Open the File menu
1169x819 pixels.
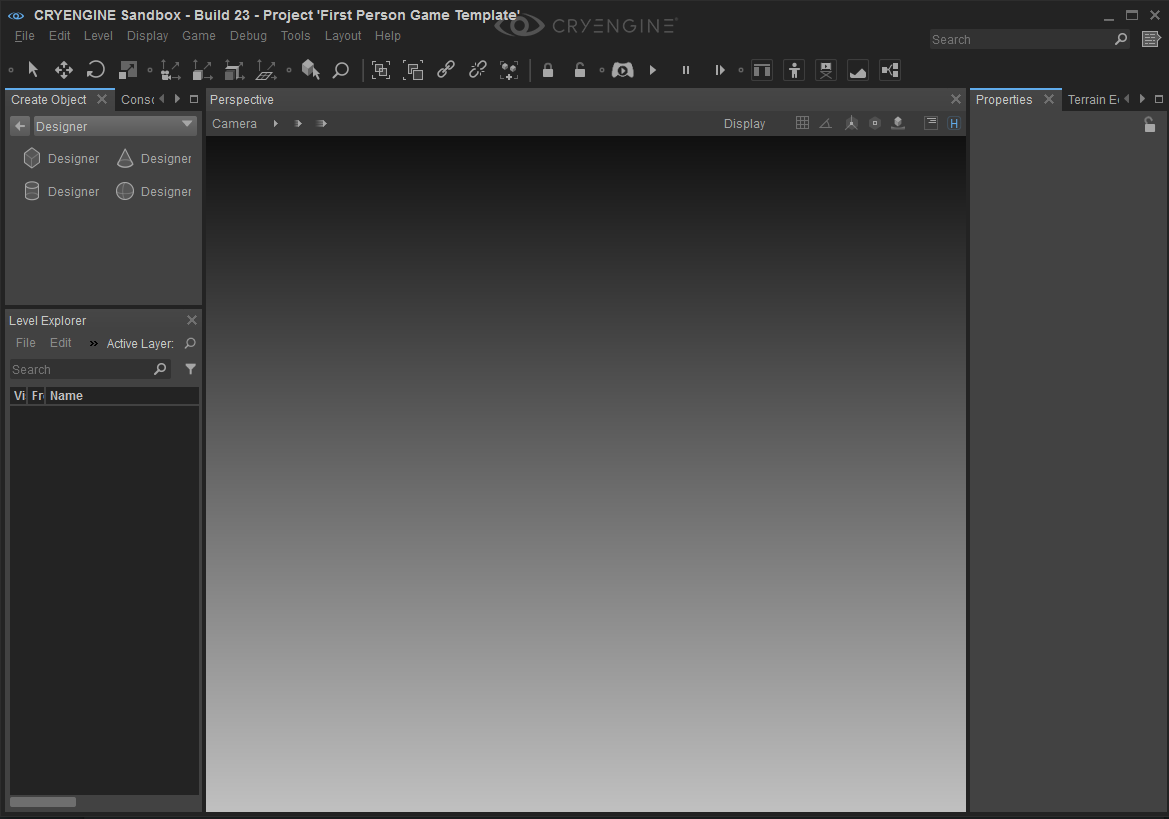pyautogui.click(x=25, y=36)
